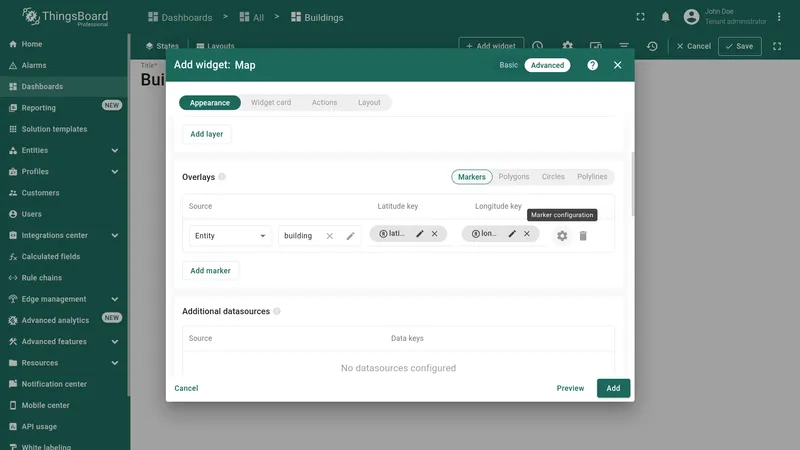Go to Dashboards breadcrumb
Image resolution: width=800 pixels, height=450 pixels.
click(180, 17)
